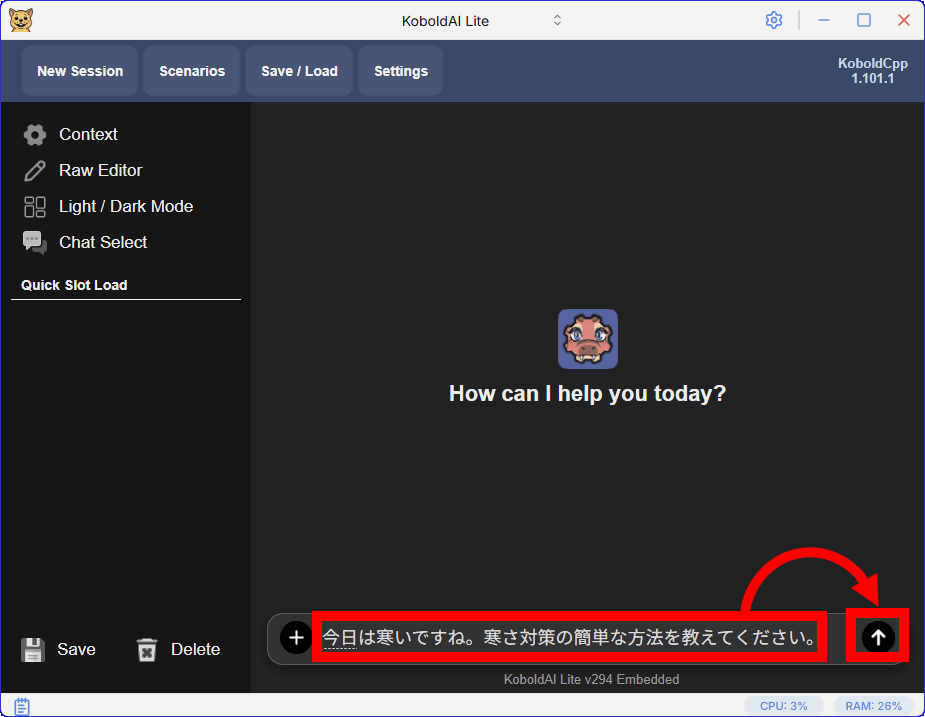This screenshot has width=925, height=717.
Task: Click the floppy disk Save icon
Action: click(34, 650)
